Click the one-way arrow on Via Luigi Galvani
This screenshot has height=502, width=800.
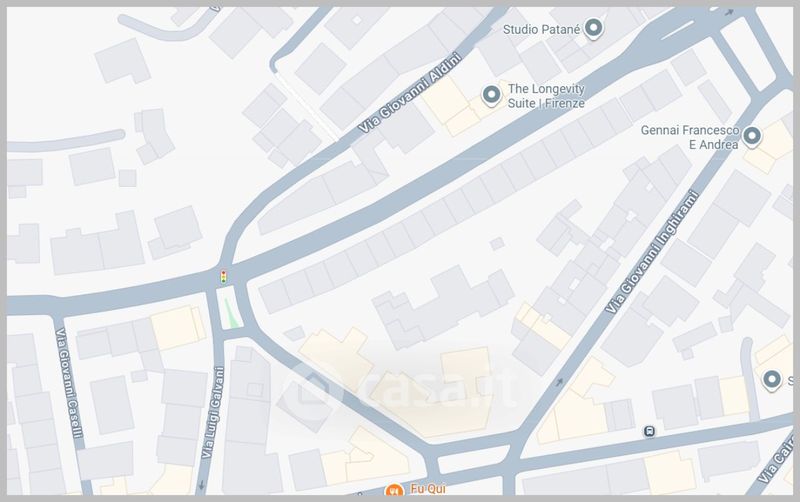click(x=202, y=484)
